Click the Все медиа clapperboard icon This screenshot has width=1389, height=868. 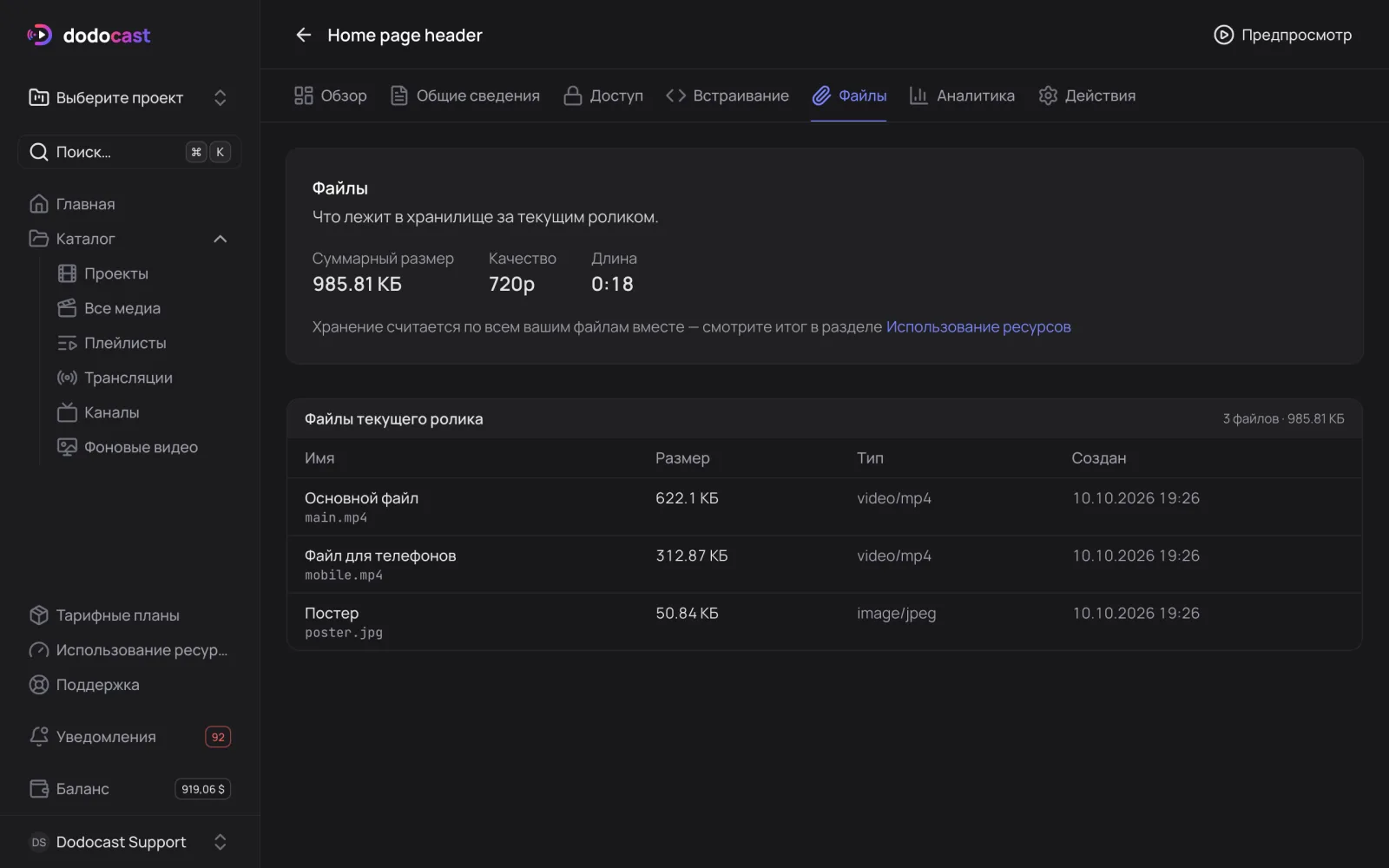[x=67, y=308]
